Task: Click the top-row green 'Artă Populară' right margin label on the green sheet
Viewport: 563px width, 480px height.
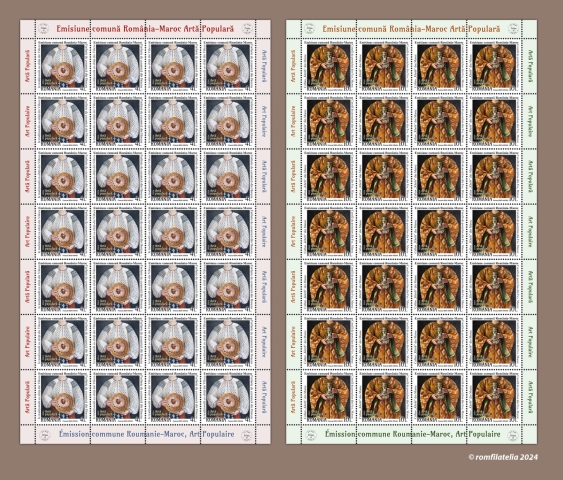Action: pos(530,66)
